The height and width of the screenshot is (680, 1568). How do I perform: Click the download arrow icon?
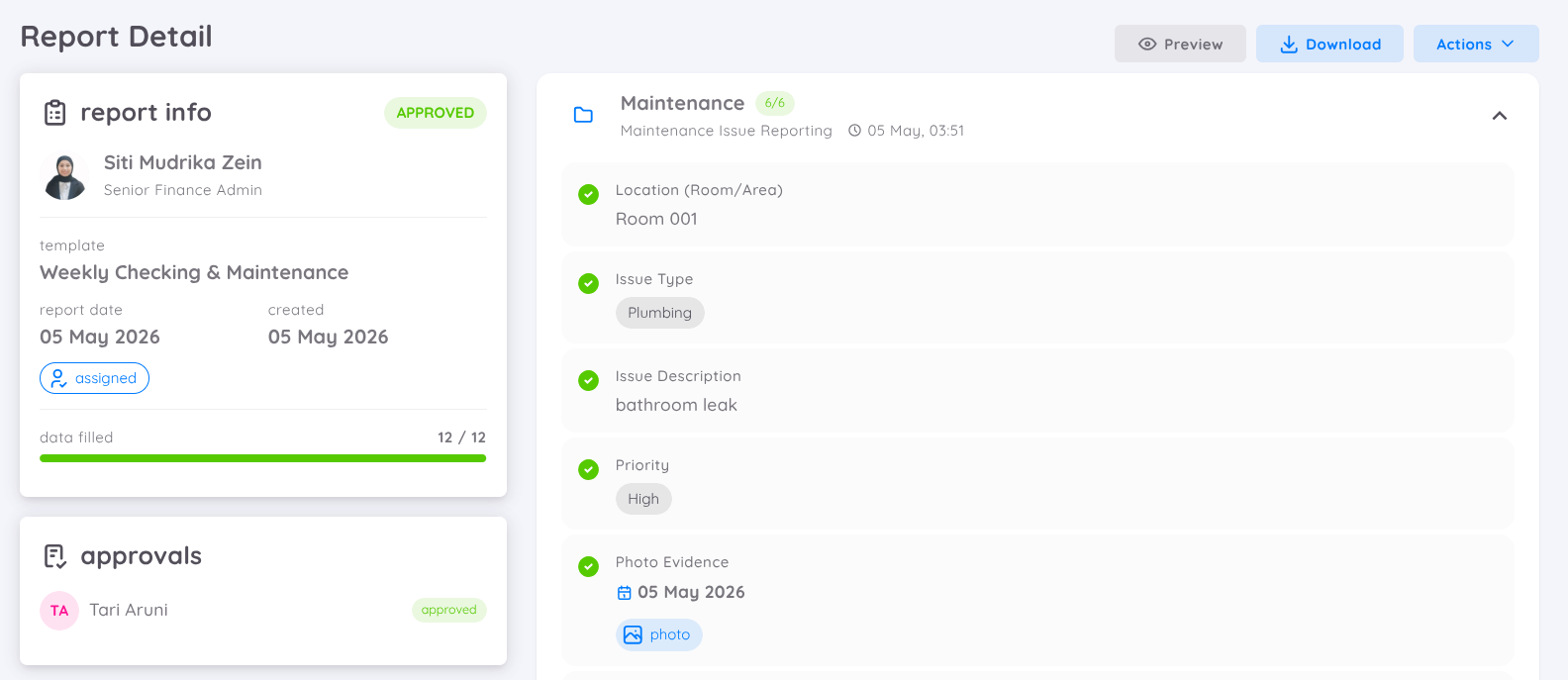[x=1289, y=45]
